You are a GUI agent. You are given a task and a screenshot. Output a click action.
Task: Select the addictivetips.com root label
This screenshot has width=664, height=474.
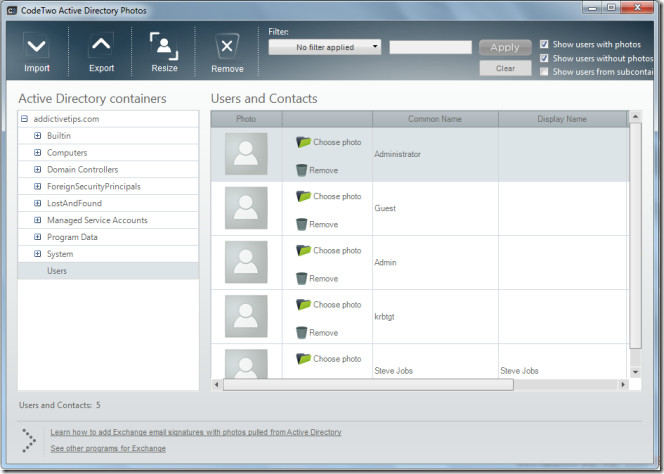pos(66,119)
